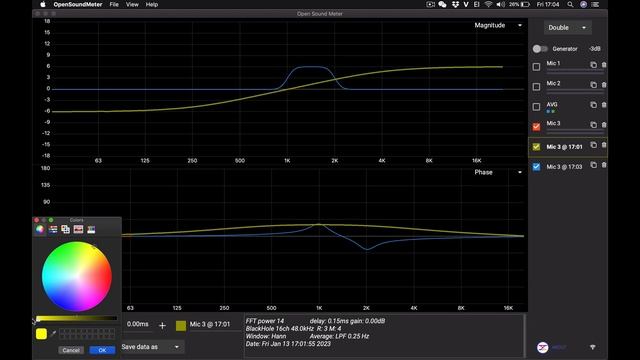Click the plus icon beside 0.00ms
Screen dimensions: 640x360
coord(162,325)
